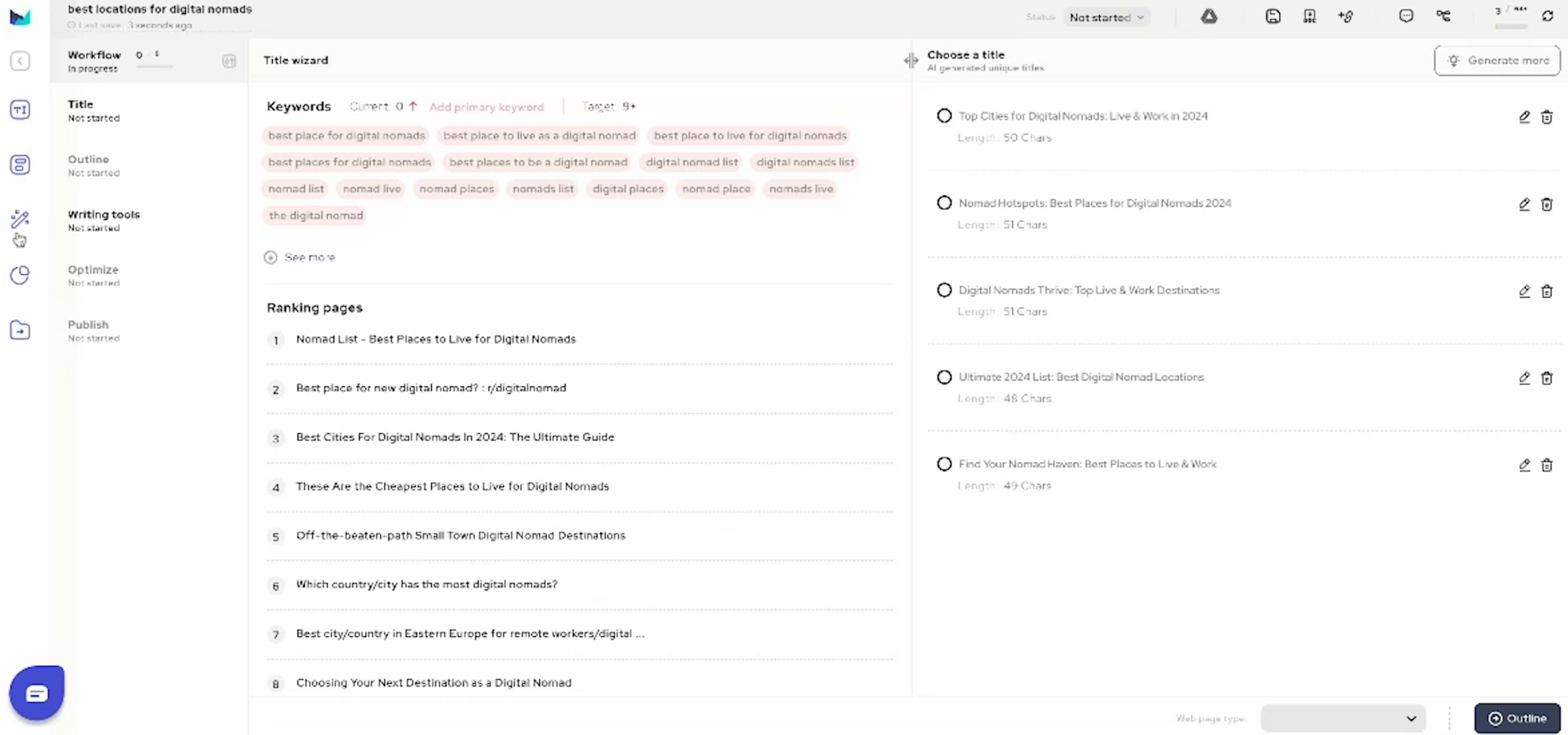This screenshot has height=735, width=1568.
Task: Delete the 'Top Cities for Digital Nomads' title
Action: point(1546,117)
